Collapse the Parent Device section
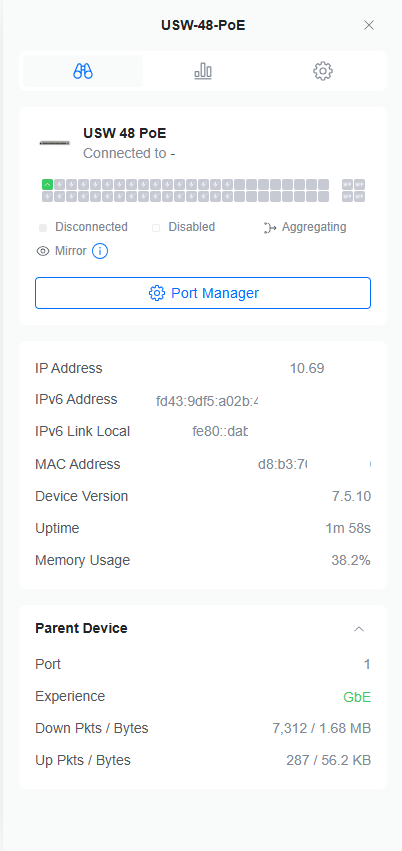 tap(359, 629)
